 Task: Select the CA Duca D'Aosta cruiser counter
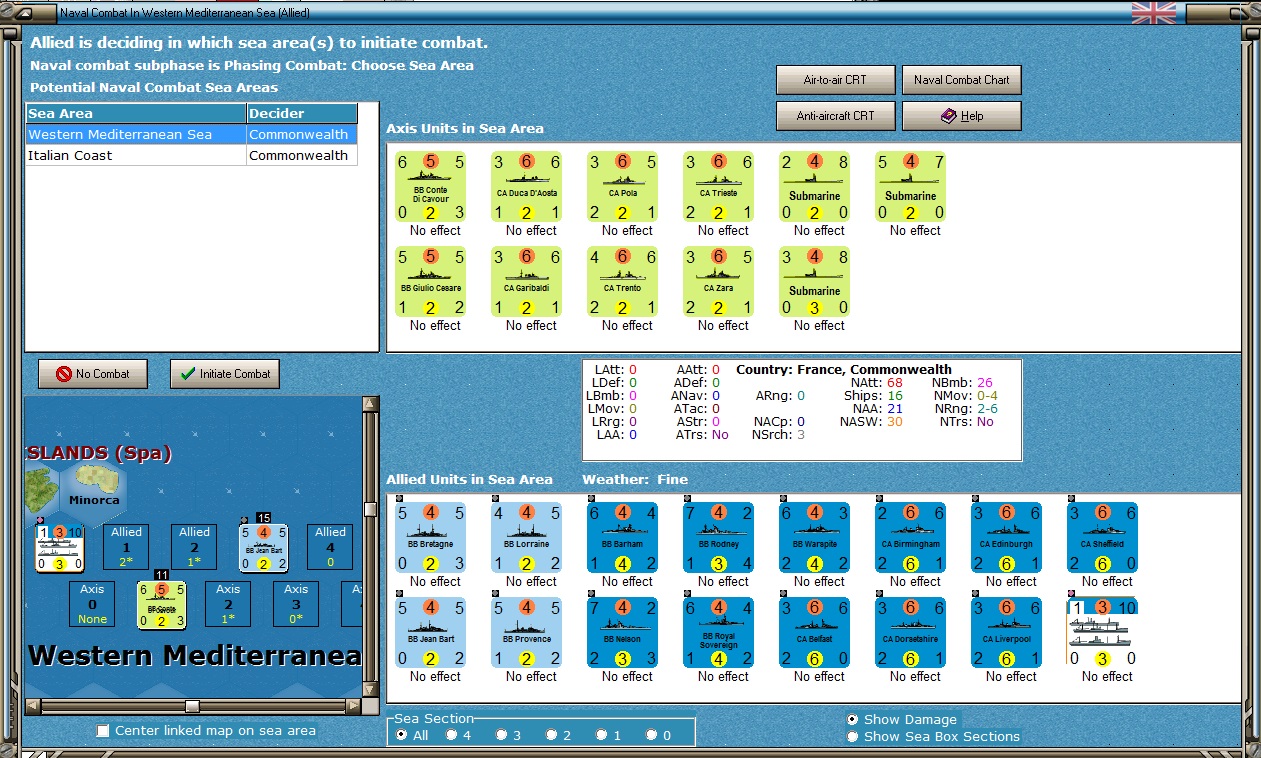click(x=527, y=186)
